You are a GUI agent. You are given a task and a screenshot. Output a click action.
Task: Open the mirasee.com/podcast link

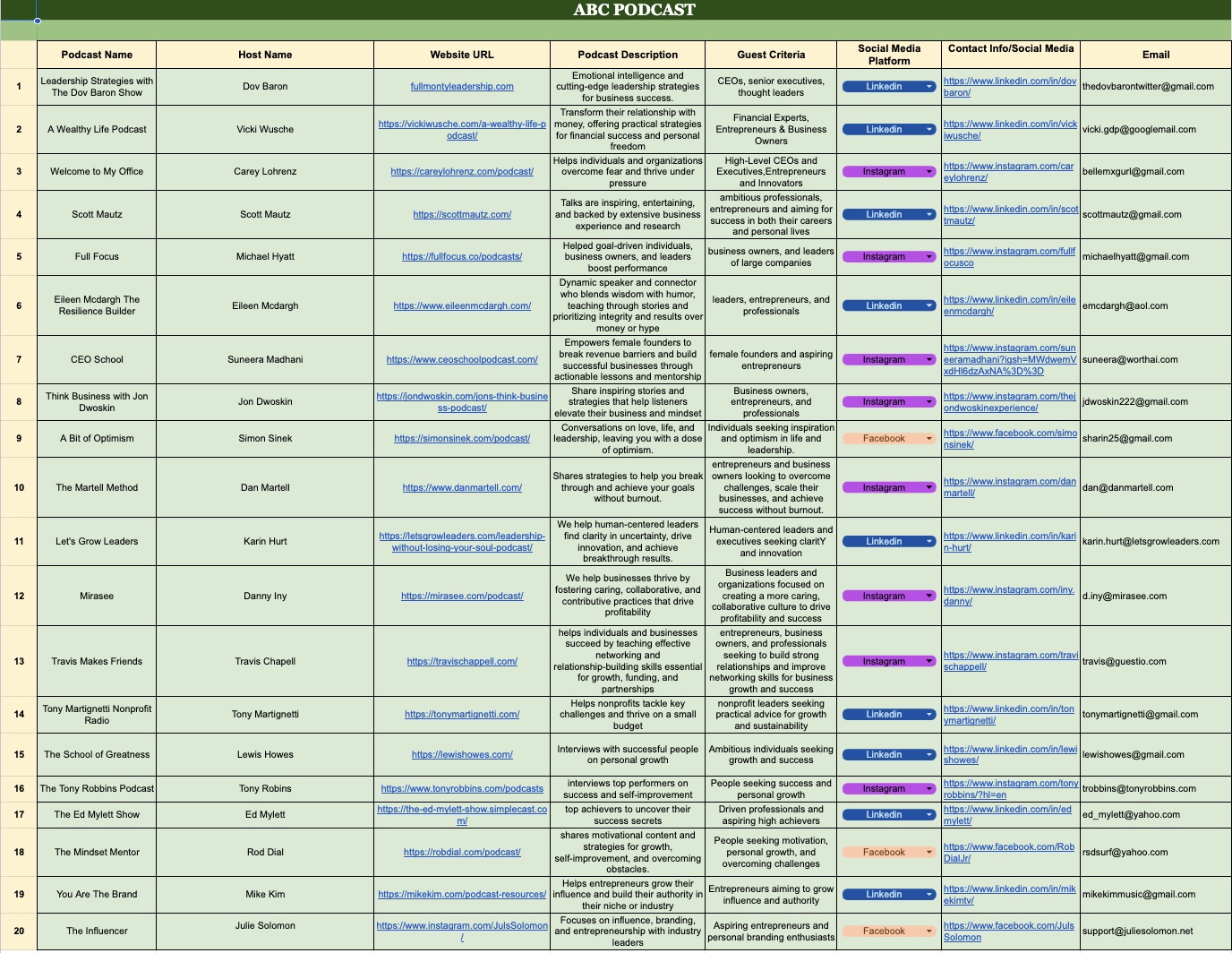(x=462, y=597)
